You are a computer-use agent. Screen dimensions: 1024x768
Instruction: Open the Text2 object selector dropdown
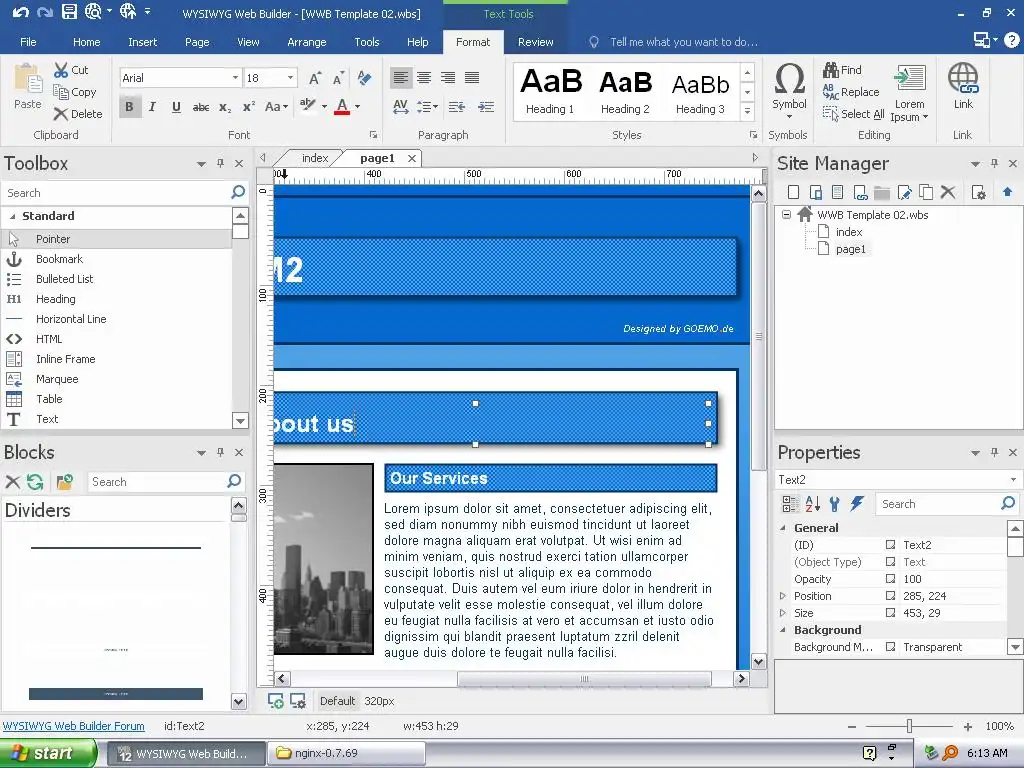click(1013, 479)
